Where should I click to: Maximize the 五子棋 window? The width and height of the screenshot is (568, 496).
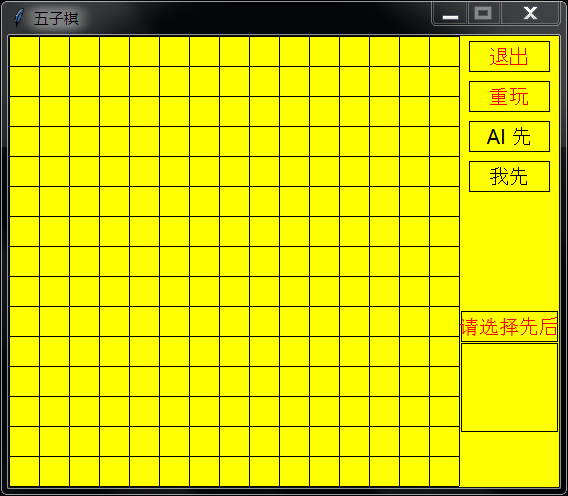483,13
